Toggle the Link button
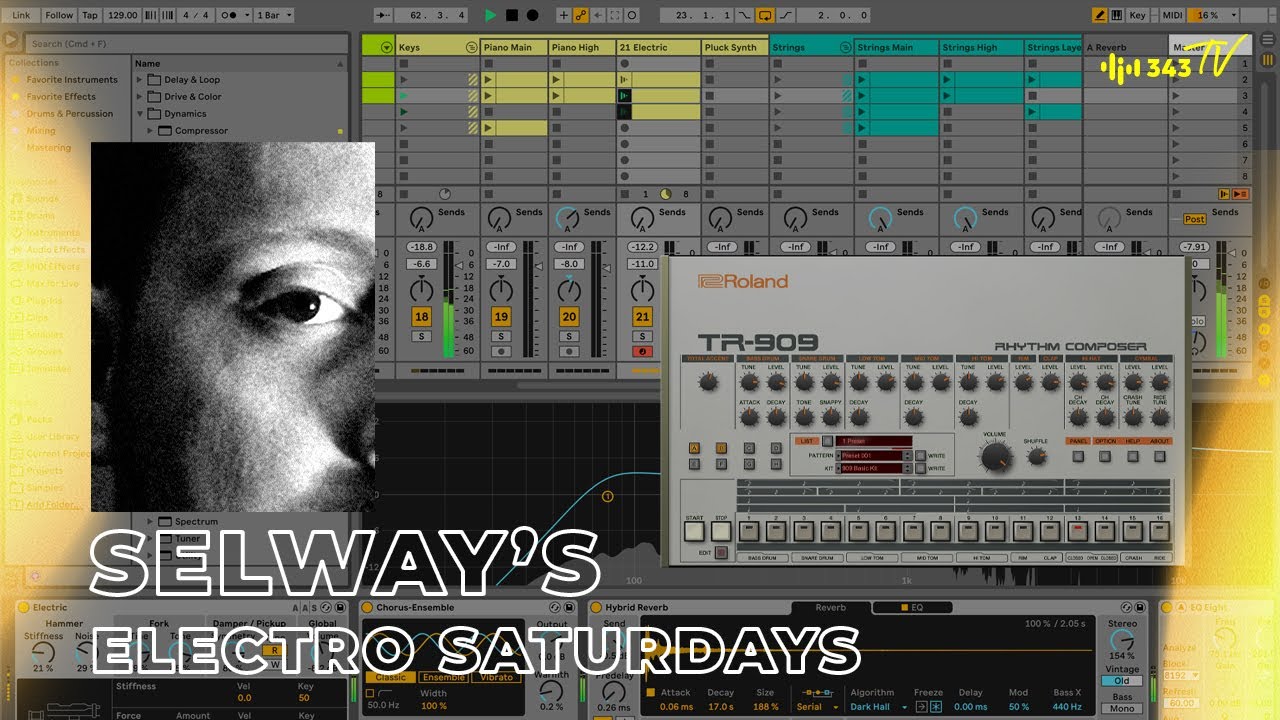 click(x=21, y=15)
